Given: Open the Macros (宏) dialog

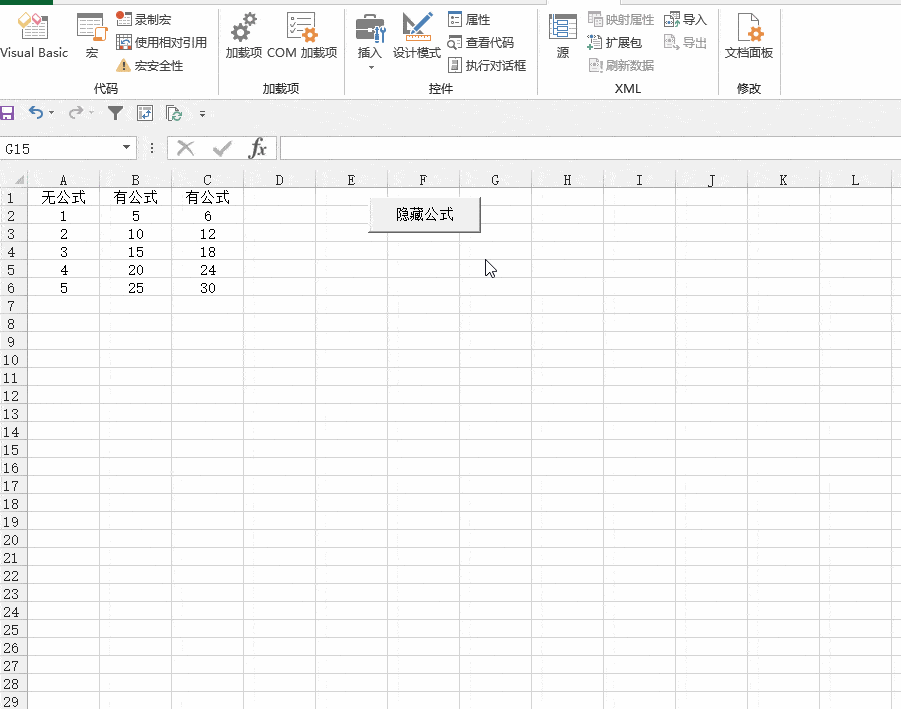Looking at the screenshot, I should [92, 36].
